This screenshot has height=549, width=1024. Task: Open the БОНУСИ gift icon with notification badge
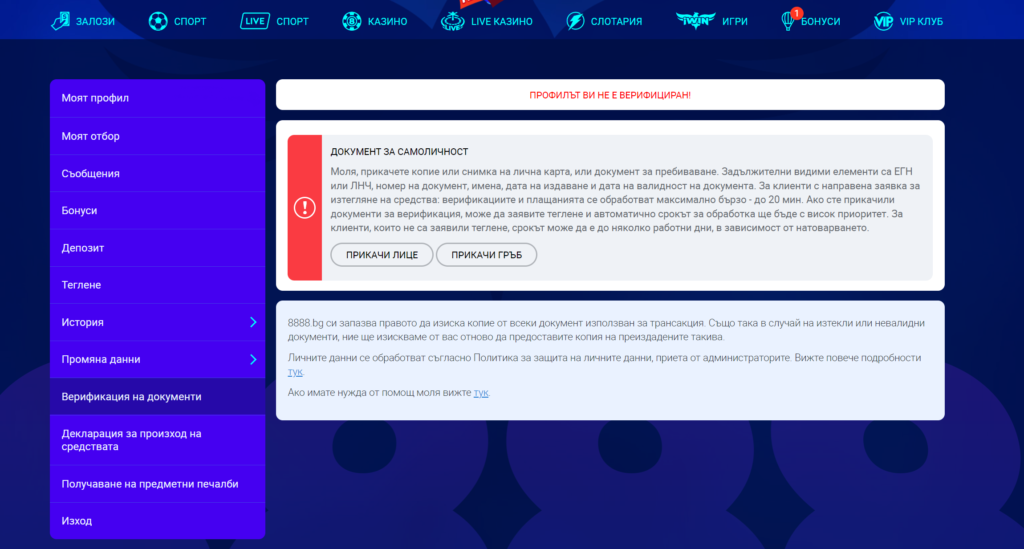click(787, 20)
